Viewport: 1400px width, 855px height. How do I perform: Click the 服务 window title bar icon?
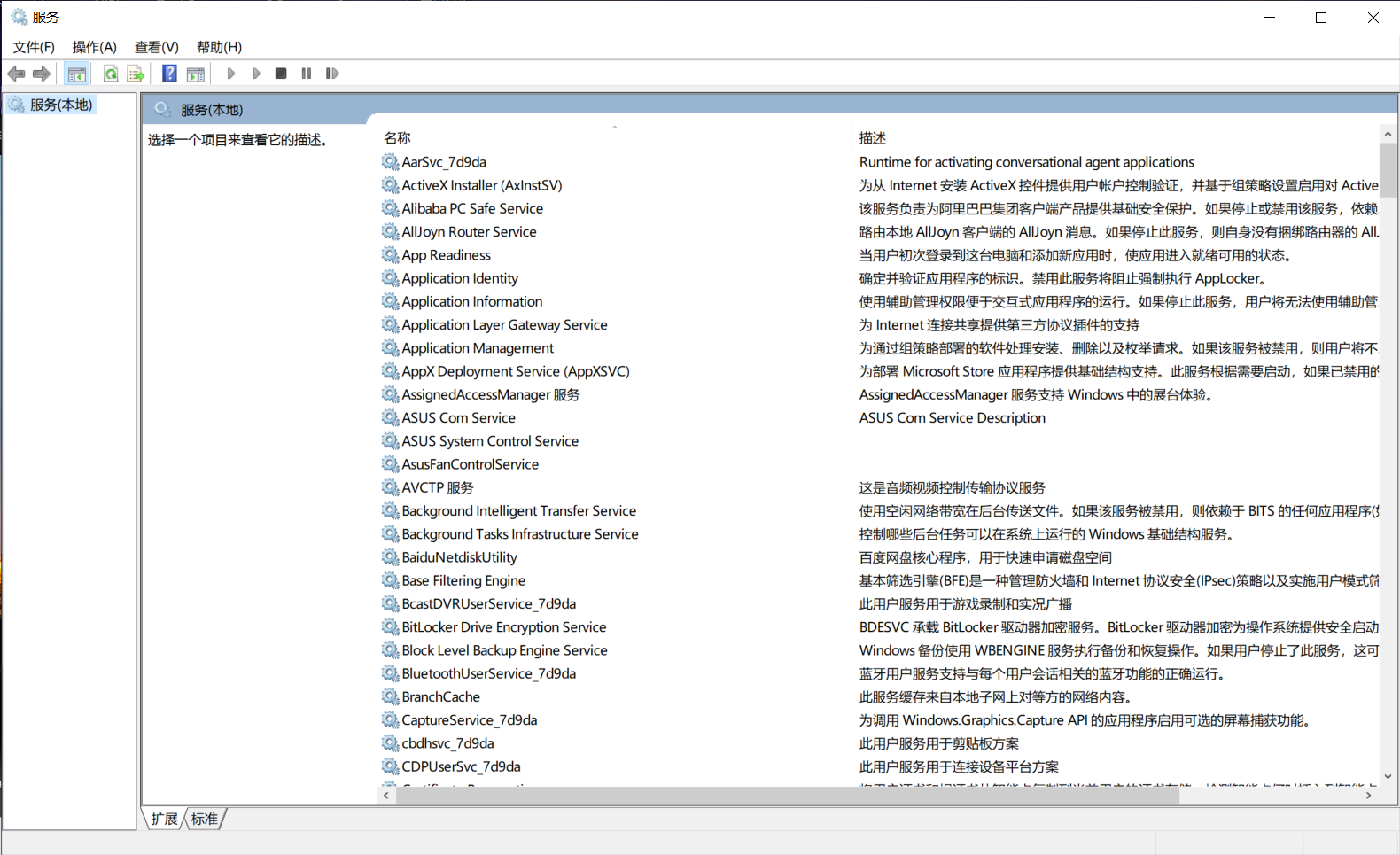coord(19,17)
